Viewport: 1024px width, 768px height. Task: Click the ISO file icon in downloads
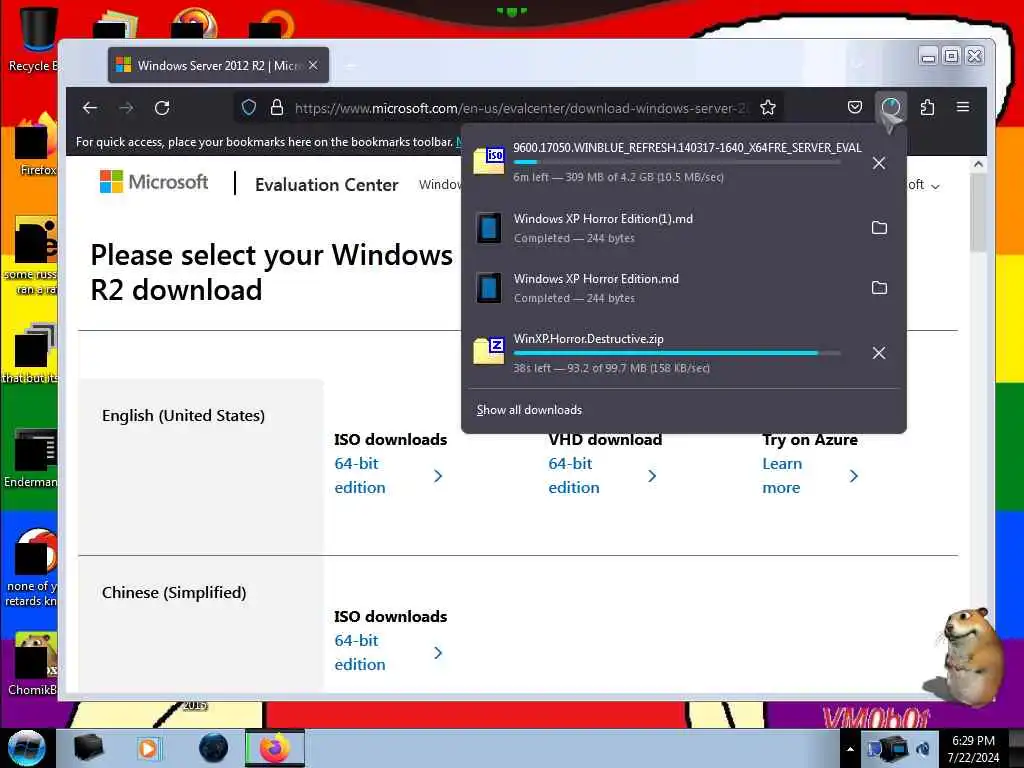click(489, 161)
